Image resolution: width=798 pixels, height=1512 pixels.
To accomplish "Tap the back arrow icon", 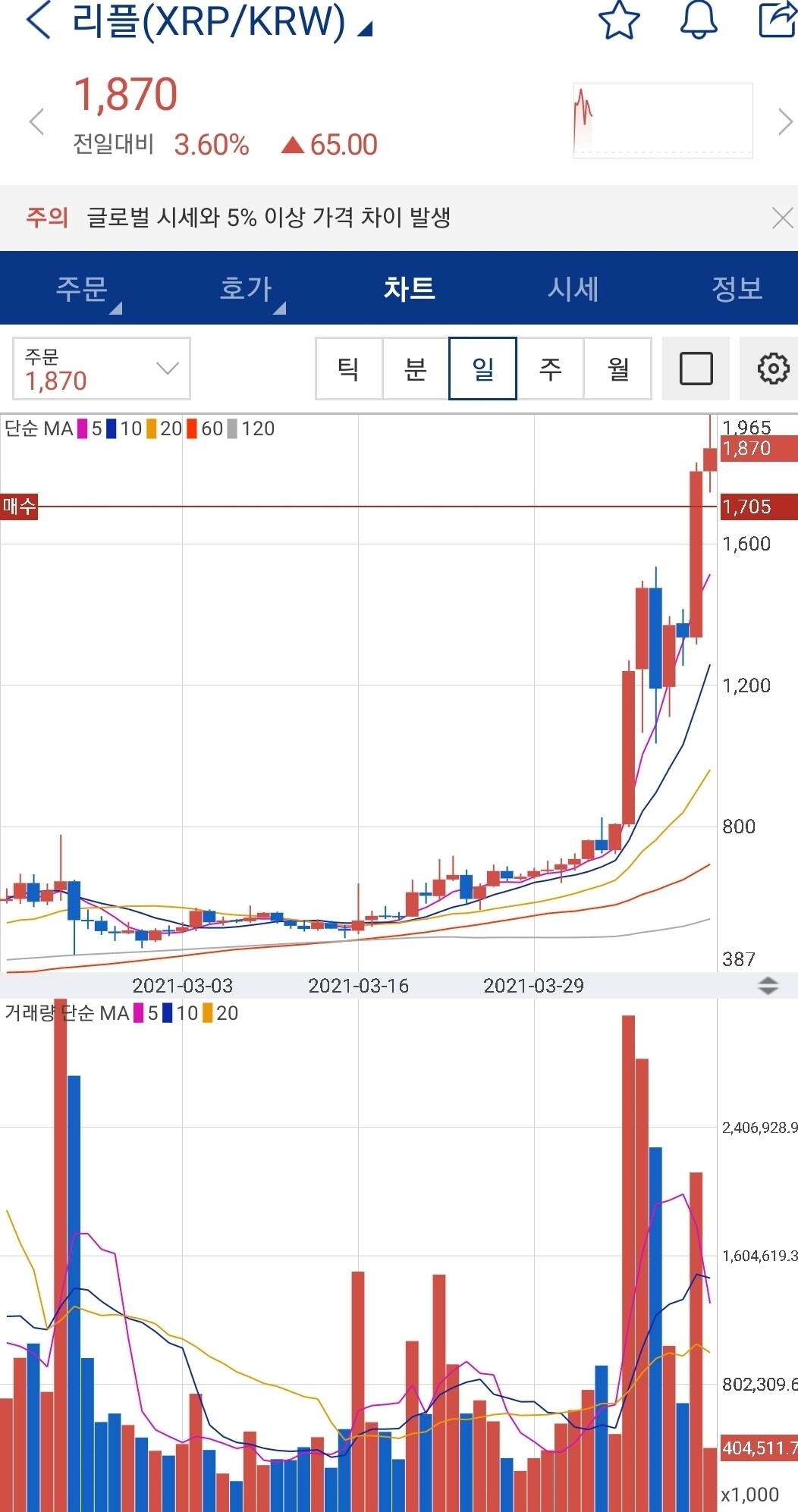I will pos(38,20).
